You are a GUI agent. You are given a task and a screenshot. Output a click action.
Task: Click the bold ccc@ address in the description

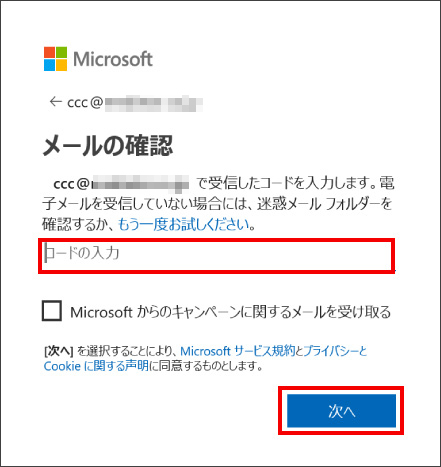point(121,184)
